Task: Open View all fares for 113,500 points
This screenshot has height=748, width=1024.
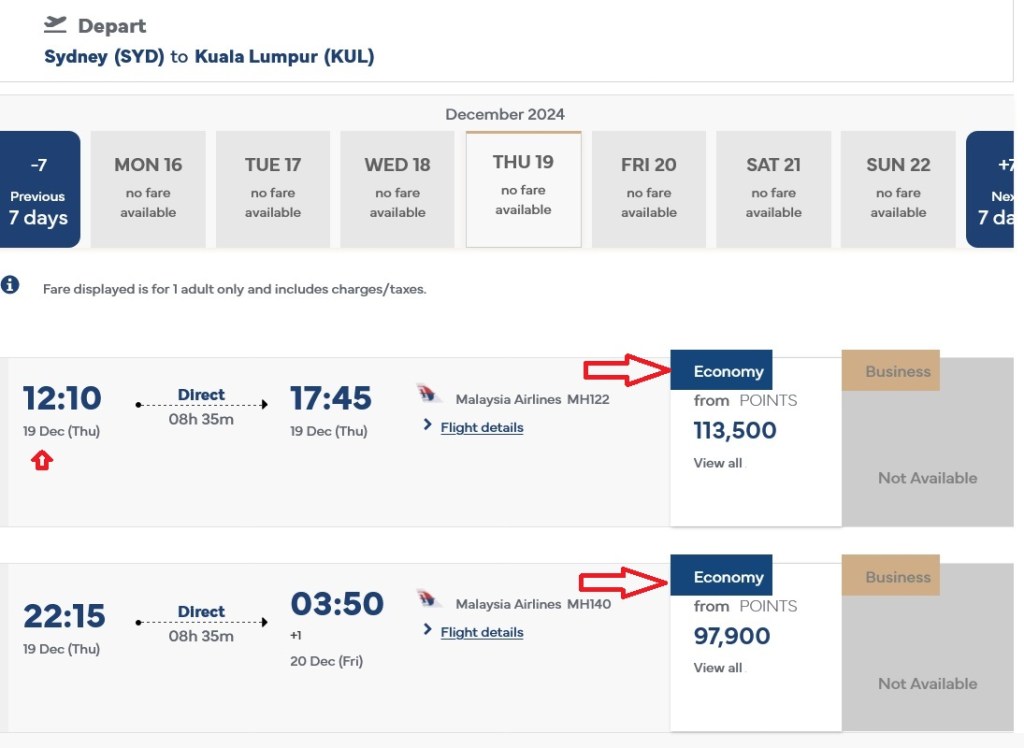Action: [718, 463]
